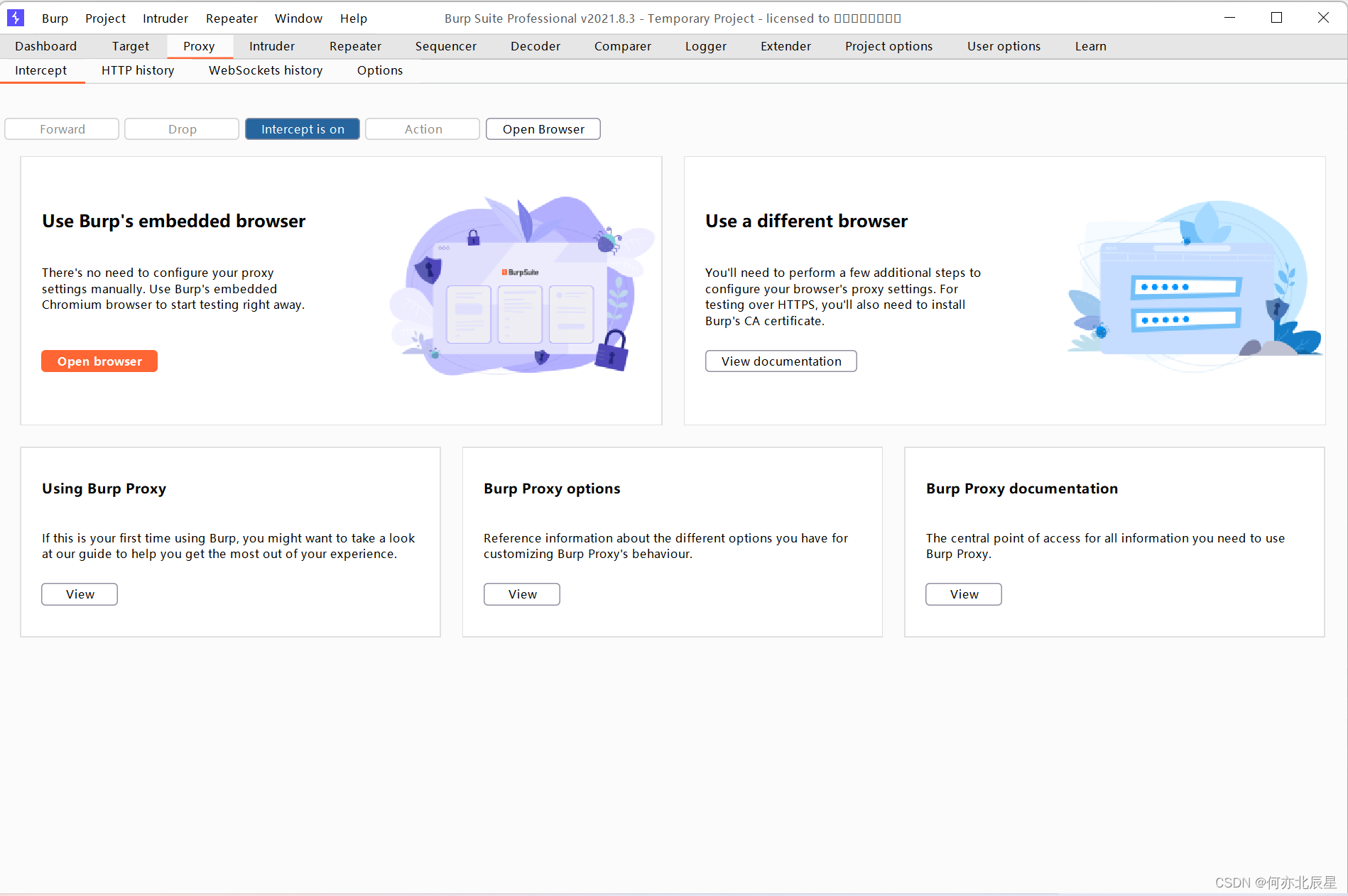Select the Intercept sub-tab
The height and width of the screenshot is (896, 1348).
click(40, 70)
